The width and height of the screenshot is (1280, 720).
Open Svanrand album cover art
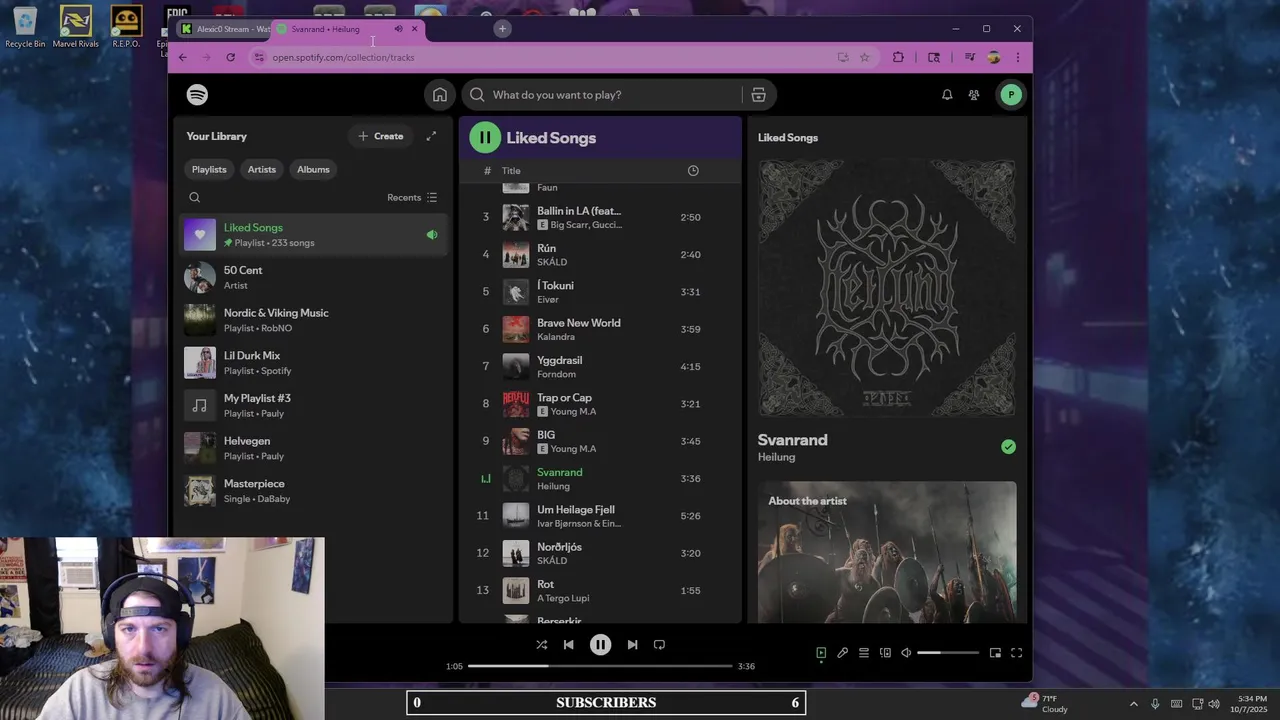pyautogui.click(x=887, y=288)
